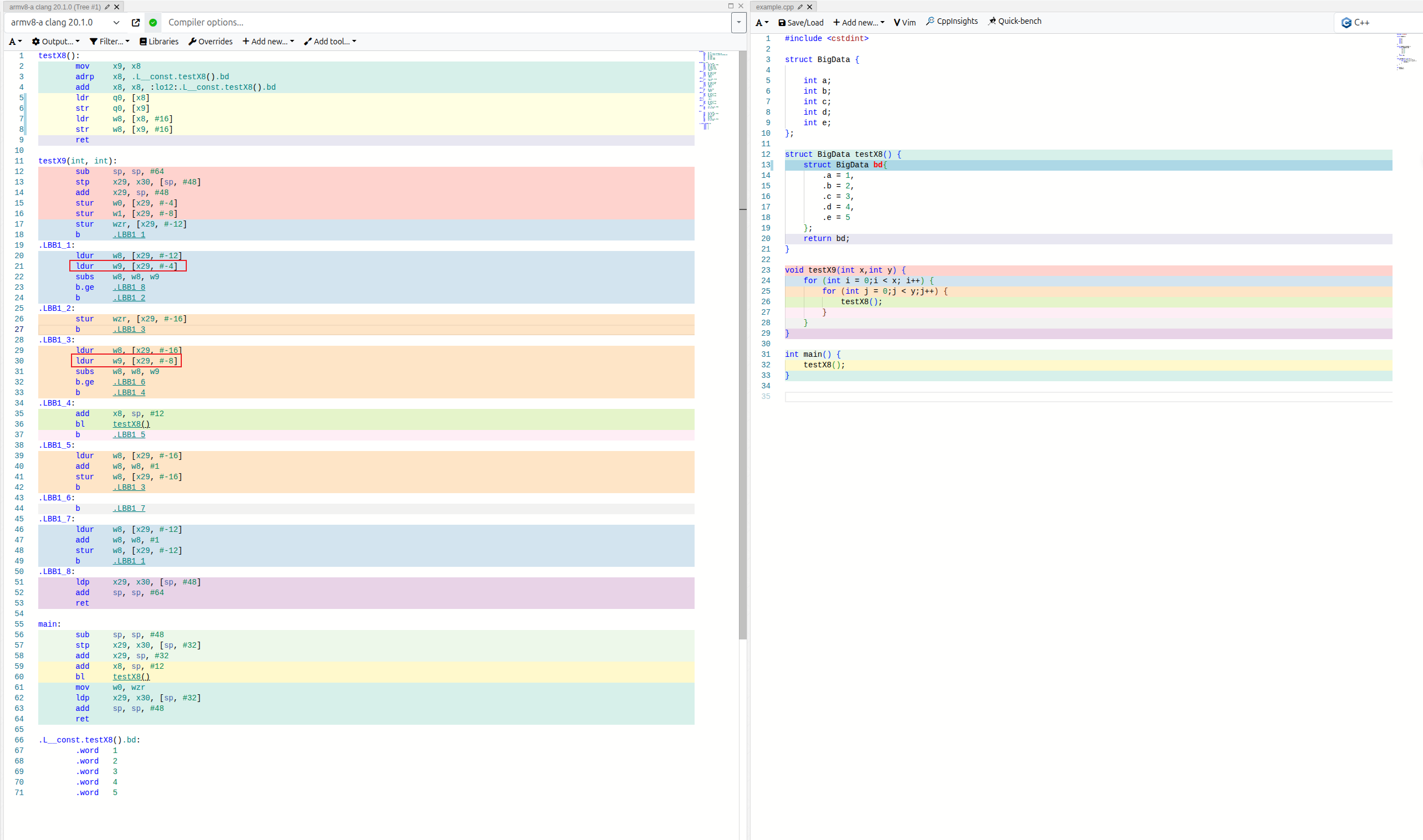1423x840 pixels.
Task: Open compiler Overrides
Action: tap(210, 42)
